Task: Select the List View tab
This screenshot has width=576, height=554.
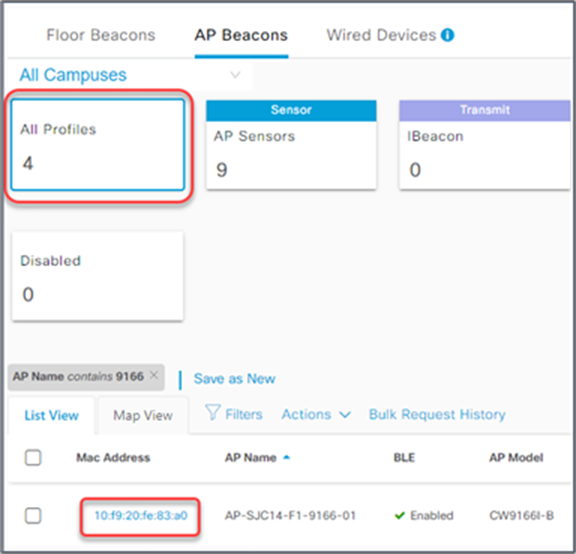Action: pos(51,416)
